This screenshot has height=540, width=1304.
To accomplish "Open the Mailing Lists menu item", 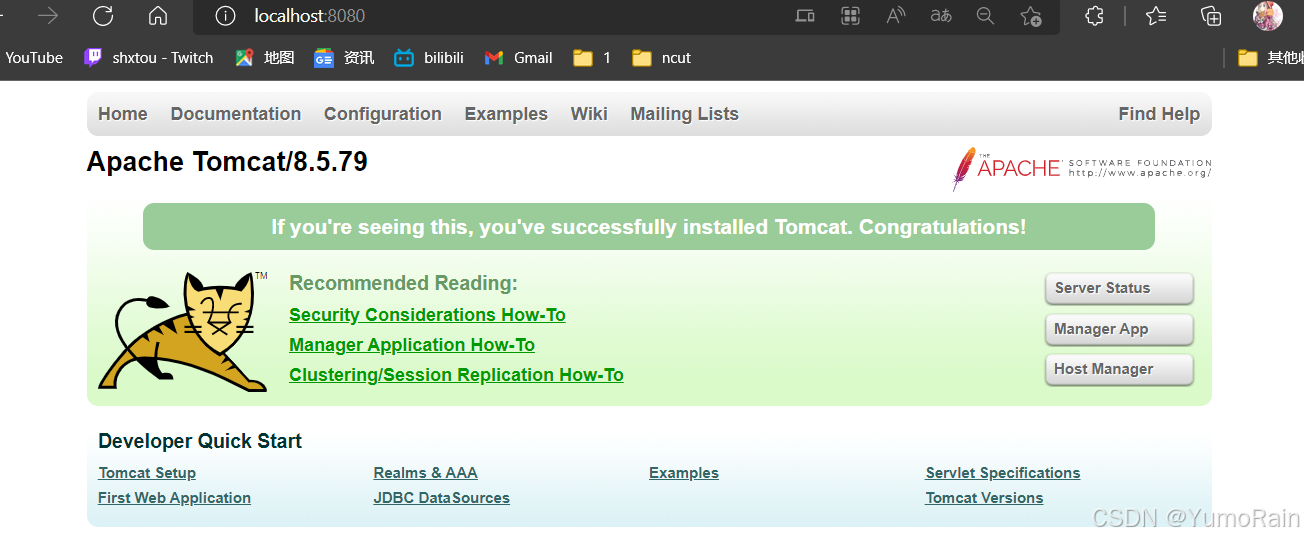I will [684, 114].
